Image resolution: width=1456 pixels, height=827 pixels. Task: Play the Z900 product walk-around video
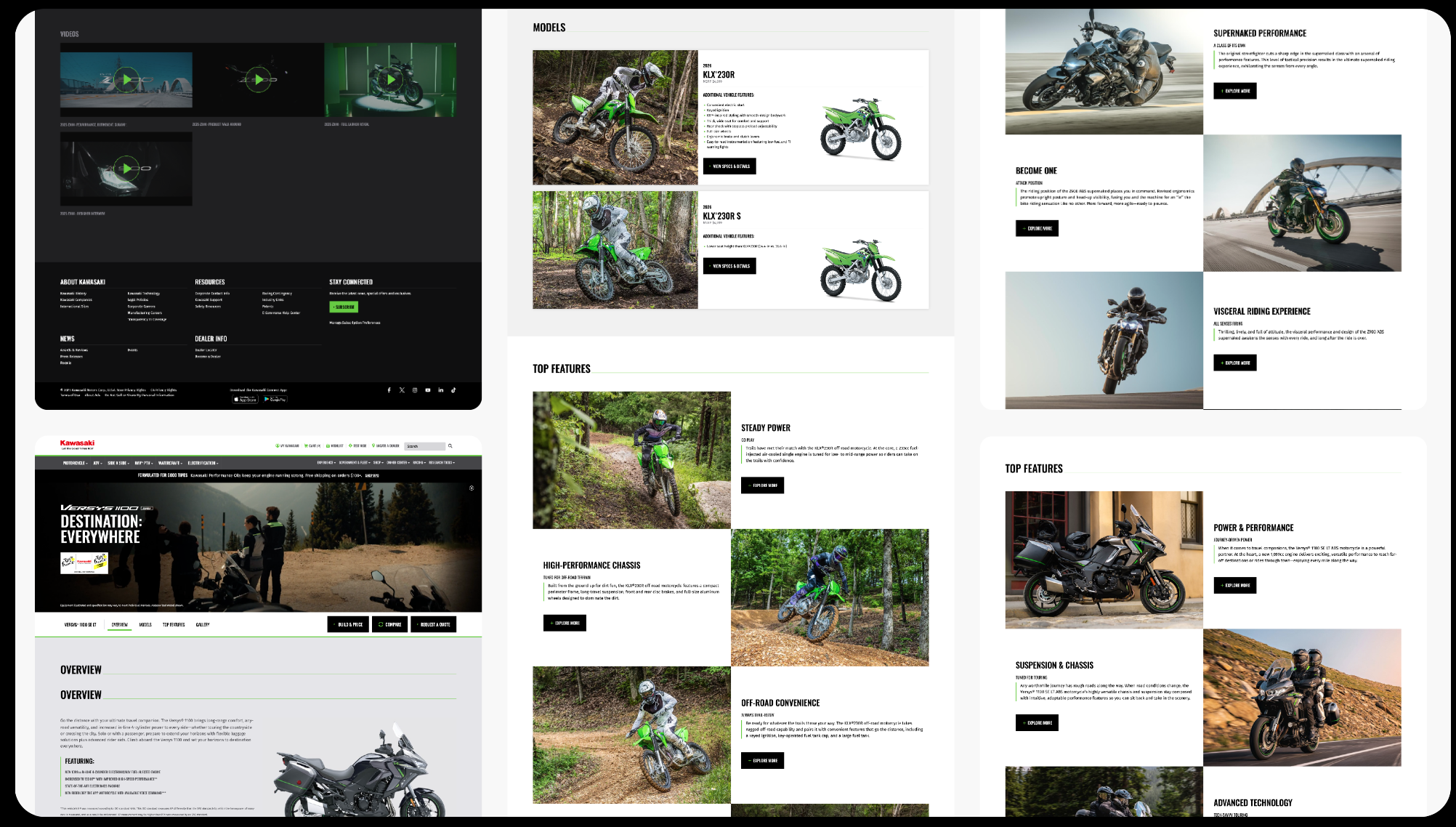pyautogui.click(x=259, y=80)
